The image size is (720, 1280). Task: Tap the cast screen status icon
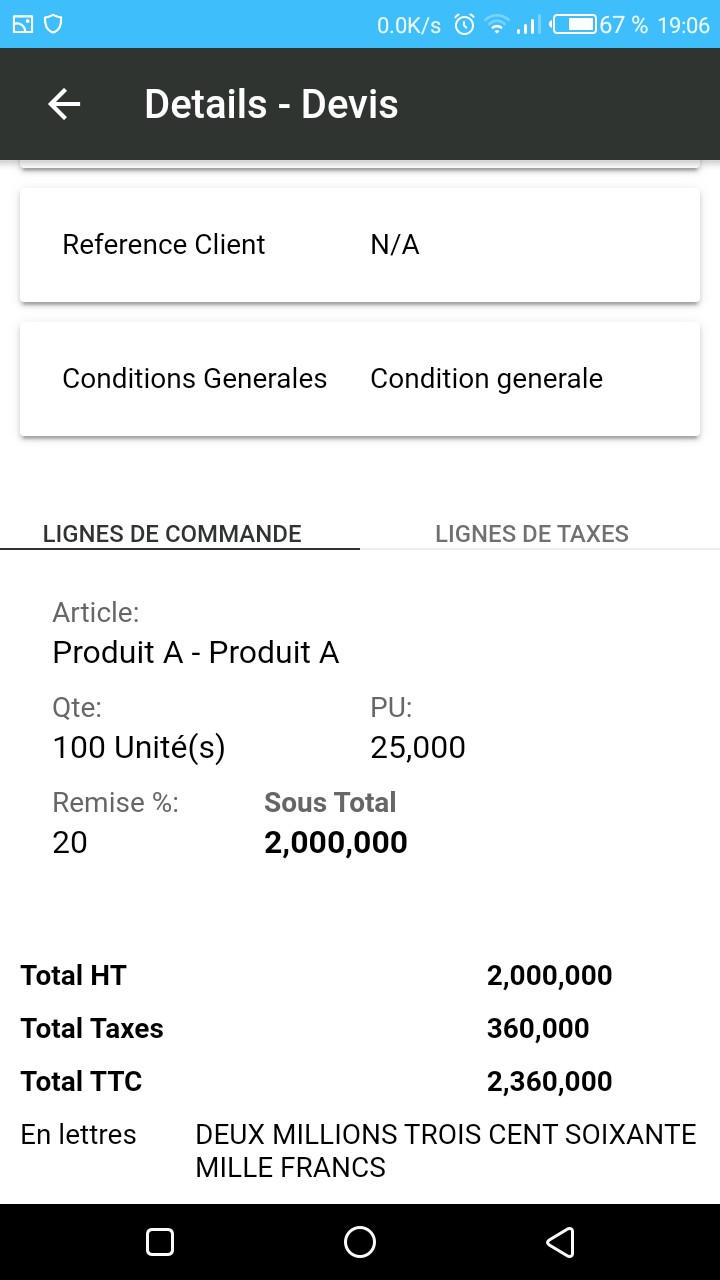pyautogui.click(x=23, y=25)
